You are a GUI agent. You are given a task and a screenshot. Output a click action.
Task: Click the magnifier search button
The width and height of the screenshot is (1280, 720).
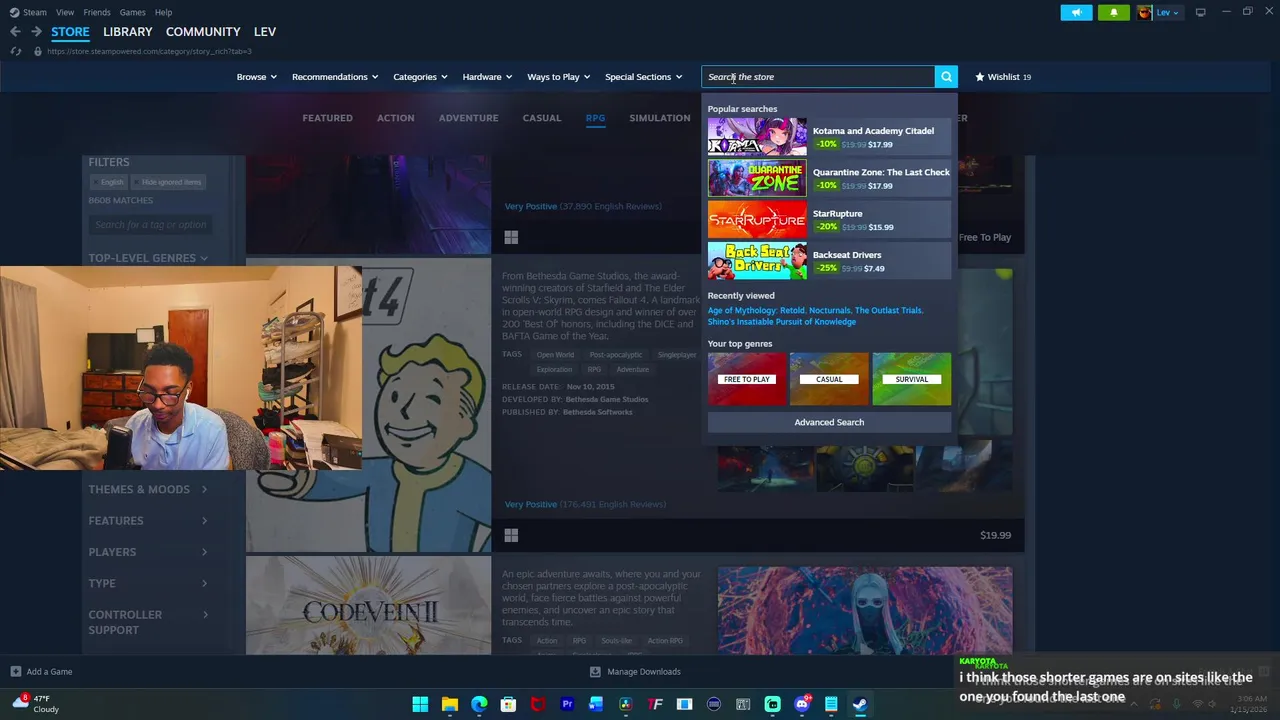[946, 77]
